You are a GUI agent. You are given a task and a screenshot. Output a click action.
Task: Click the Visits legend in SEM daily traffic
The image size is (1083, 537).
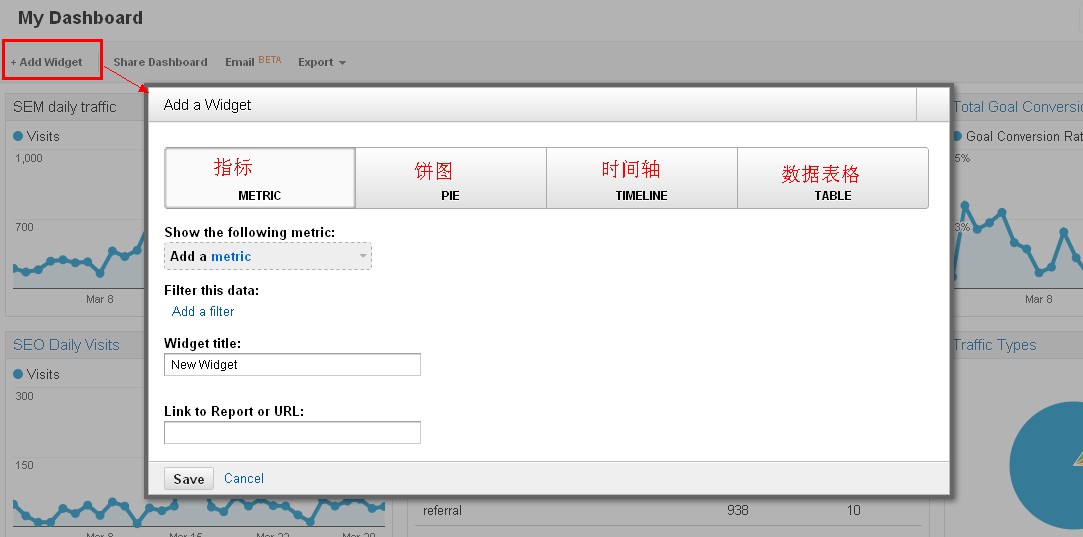tap(37, 136)
